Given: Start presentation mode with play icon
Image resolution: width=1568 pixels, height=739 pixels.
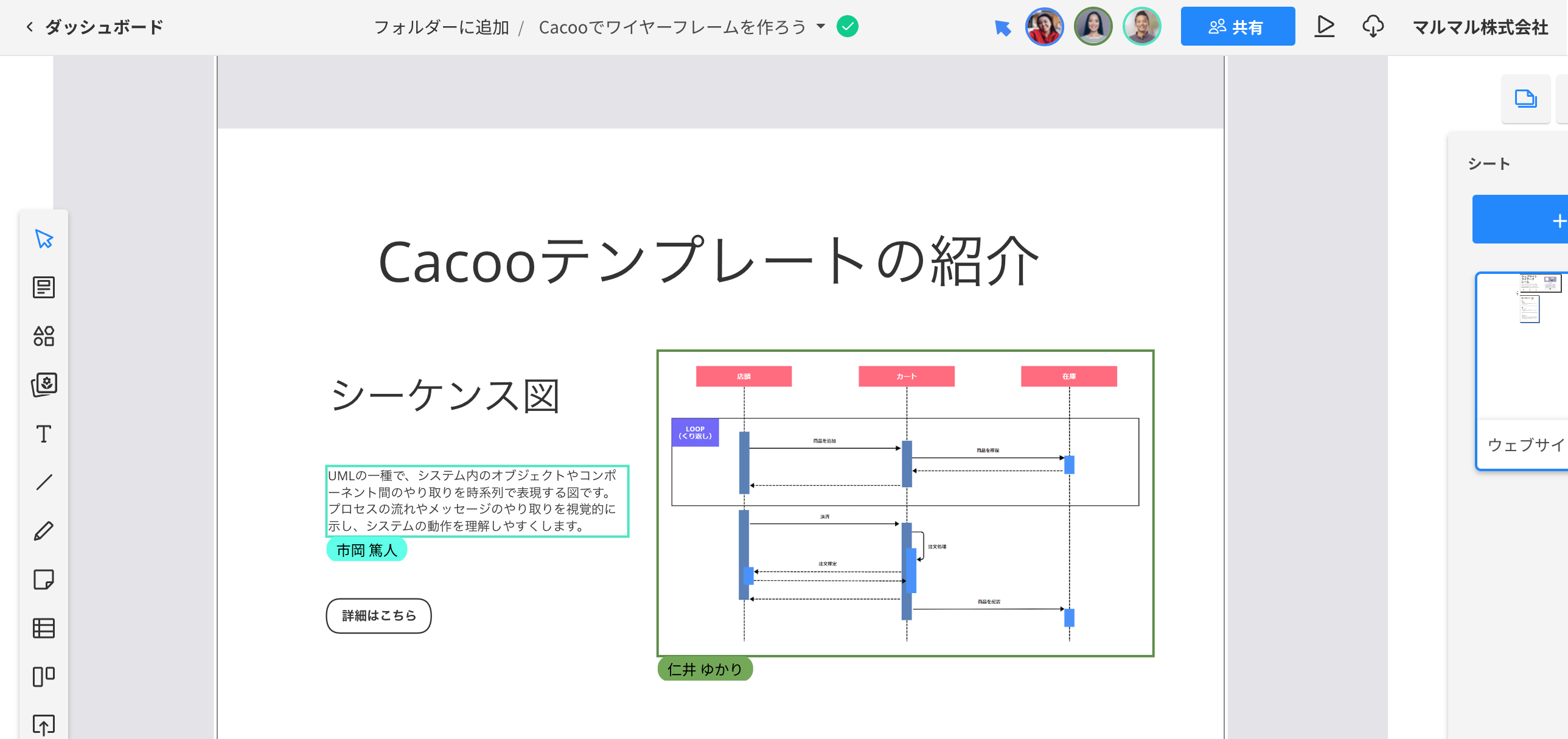Looking at the screenshot, I should (1324, 27).
